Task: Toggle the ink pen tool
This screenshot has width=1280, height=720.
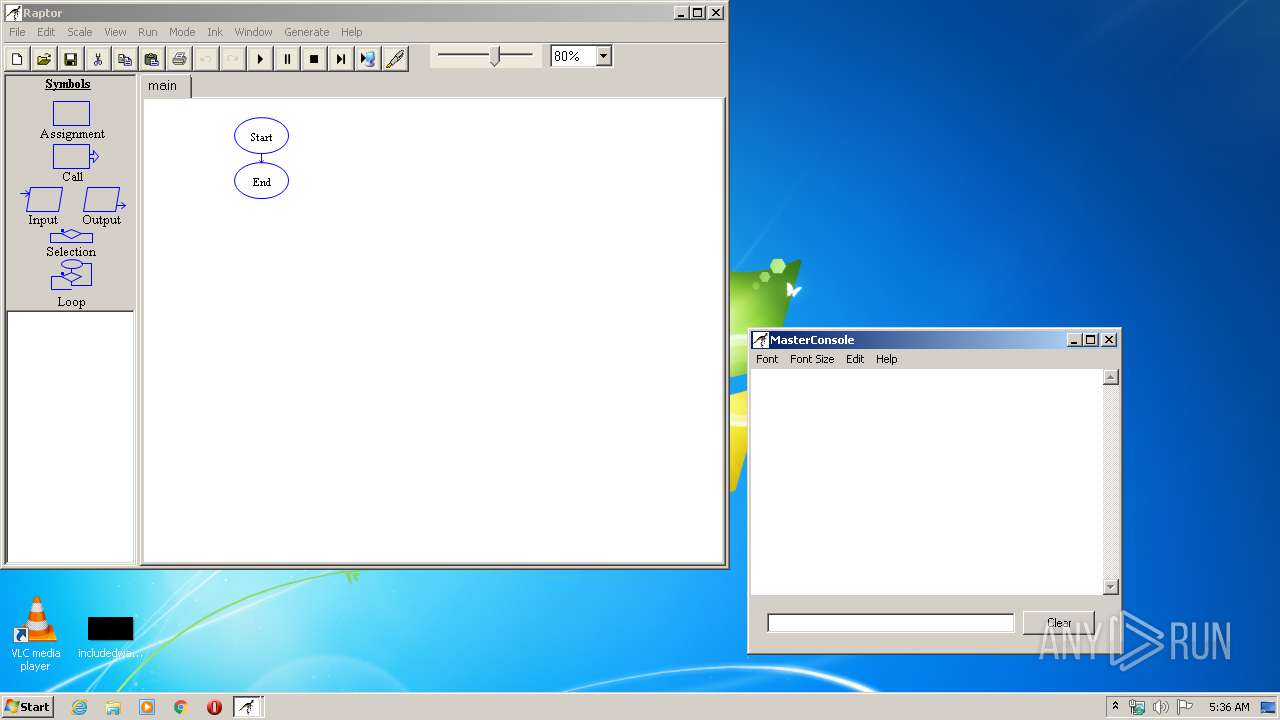Action: point(395,59)
